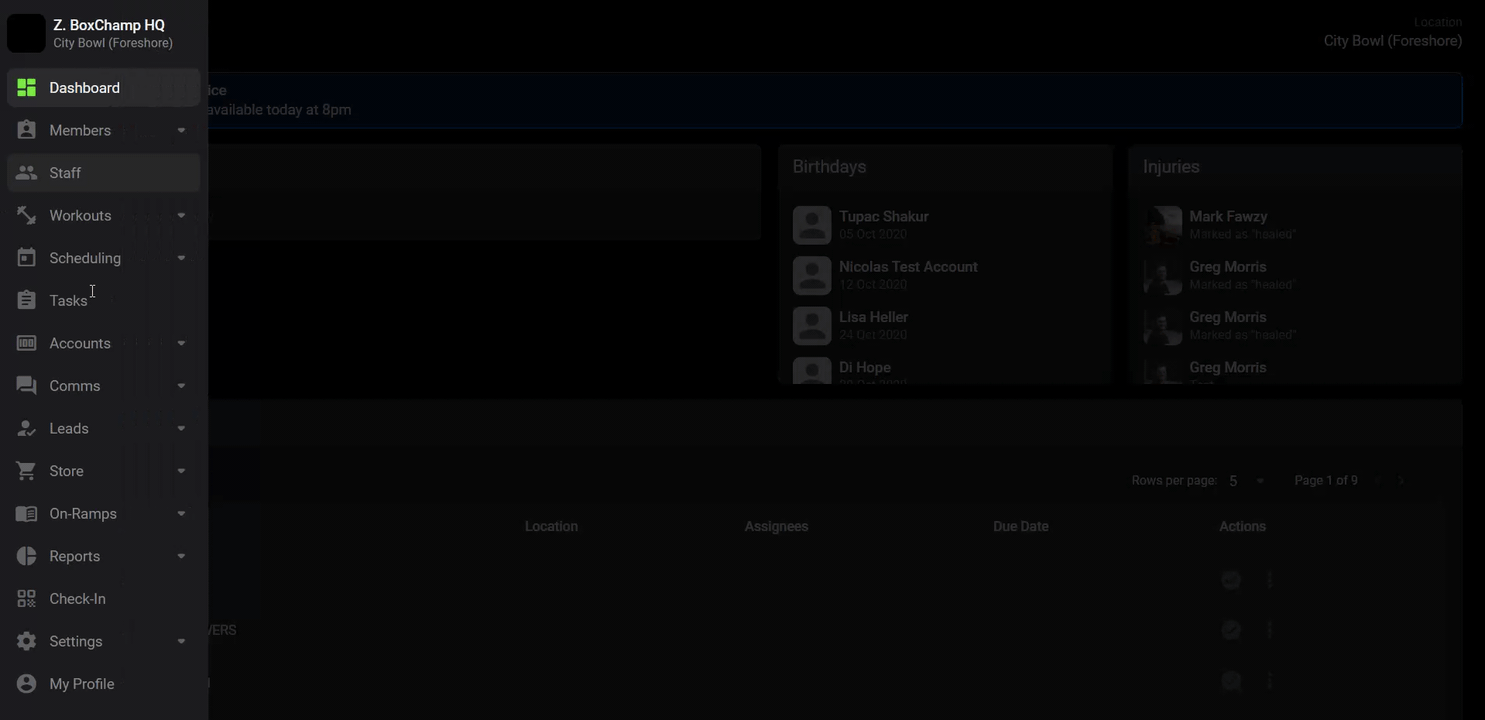Expand the On-Ramps submenu arrow
Viewport: 1485px width, 720px height.
pos(181,513)
